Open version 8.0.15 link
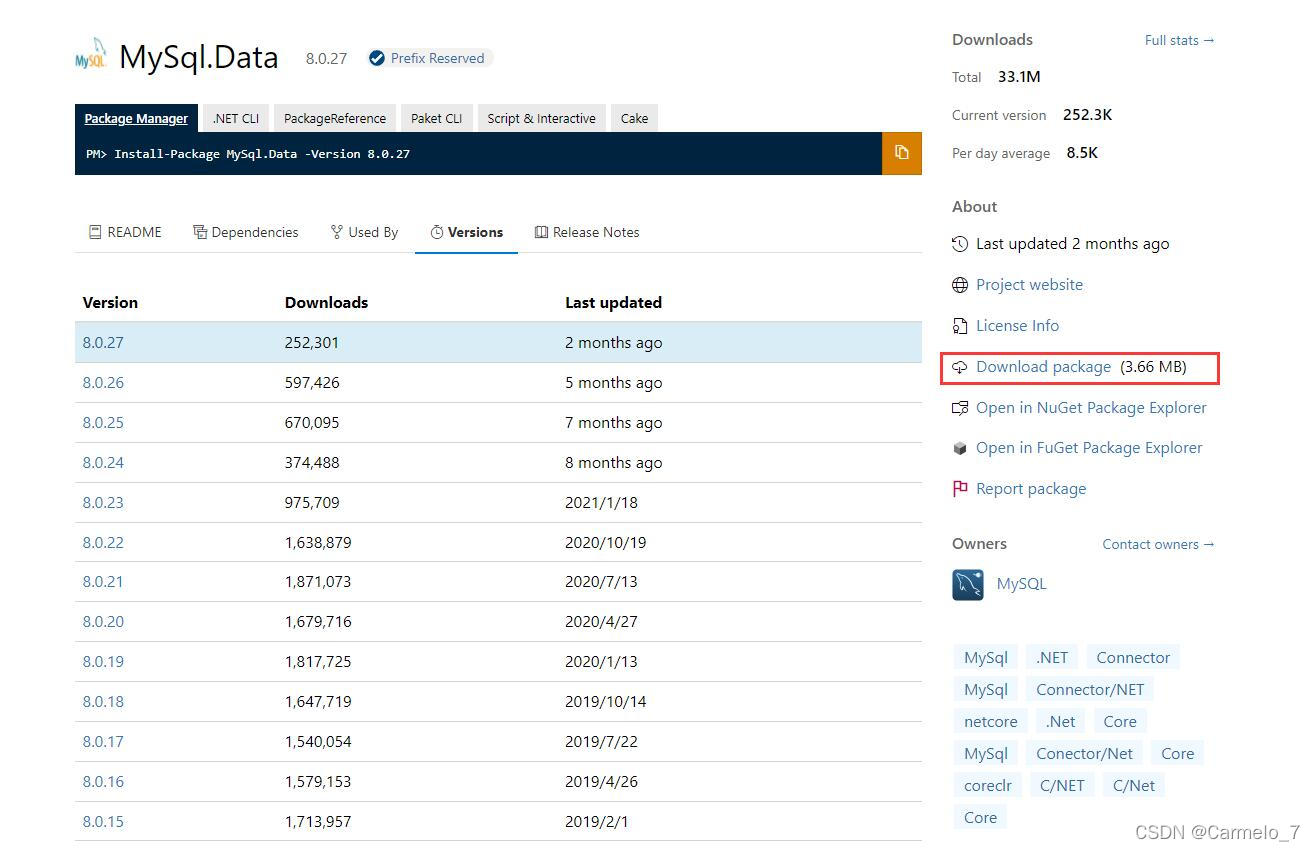The image size is (1315, 851). (103, 821)
